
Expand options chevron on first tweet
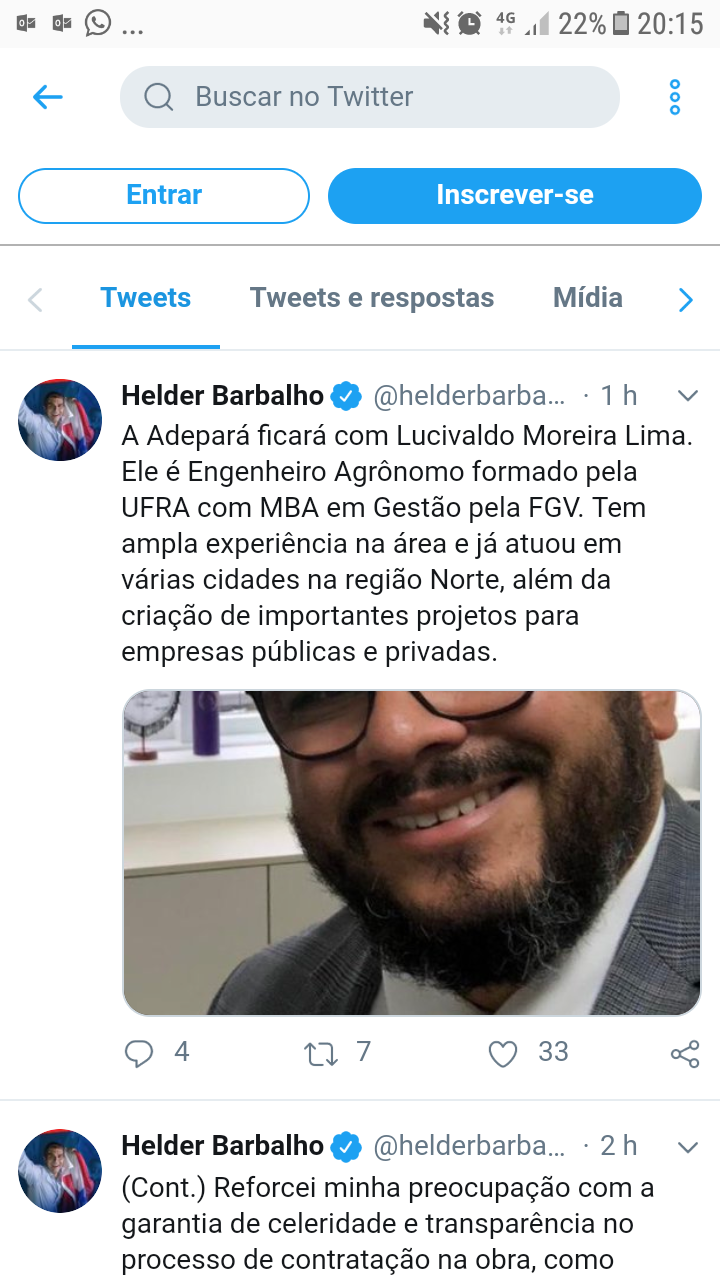click(x=687, y=396)
